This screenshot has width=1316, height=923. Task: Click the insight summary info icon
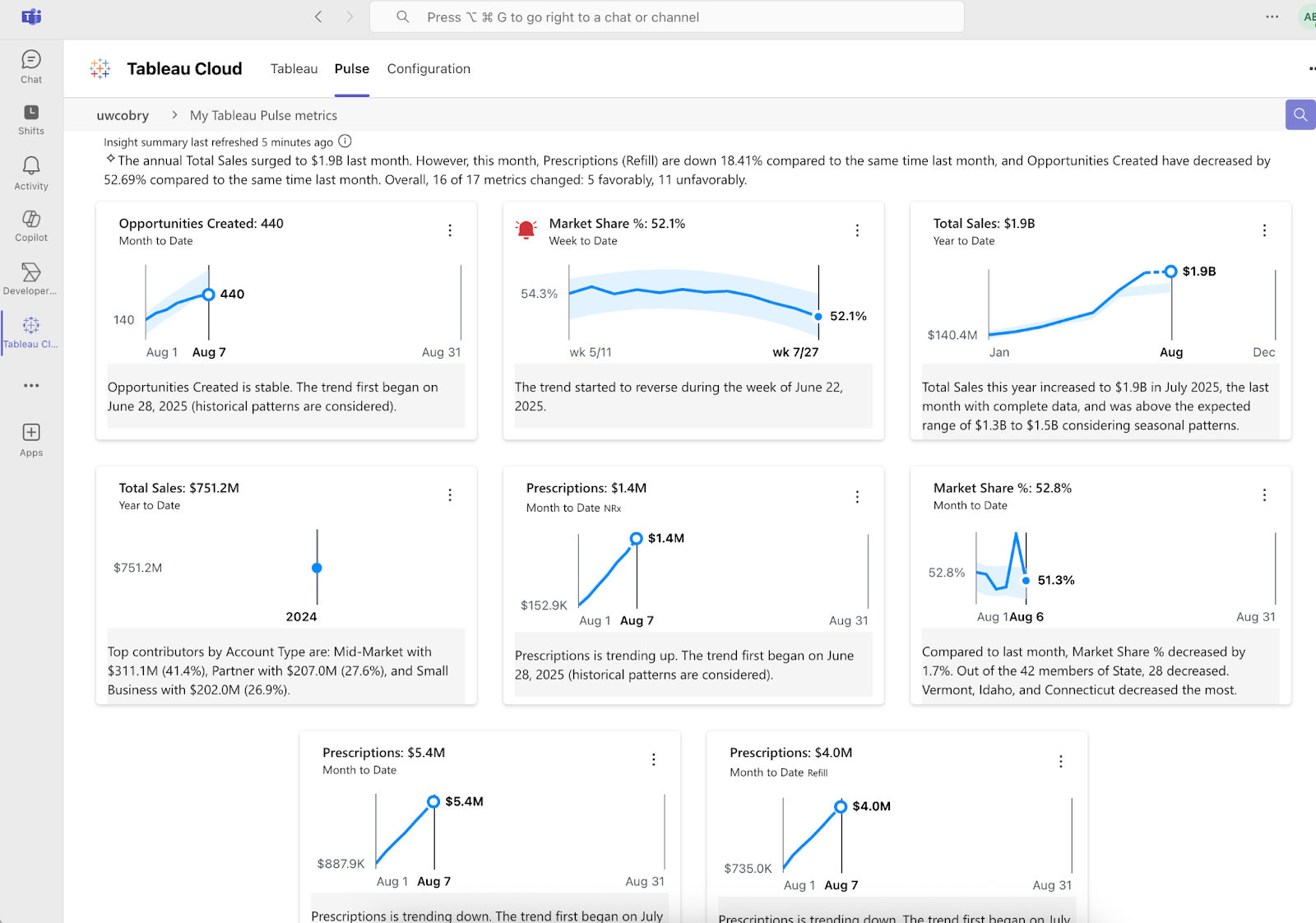pyautogui.click(x=344, y=141)
